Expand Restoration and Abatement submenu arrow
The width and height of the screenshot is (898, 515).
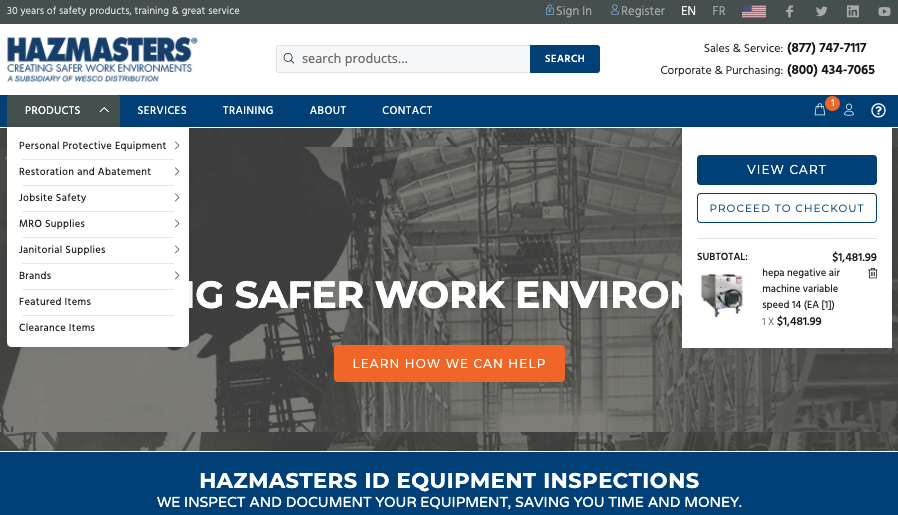click(177, 171)
